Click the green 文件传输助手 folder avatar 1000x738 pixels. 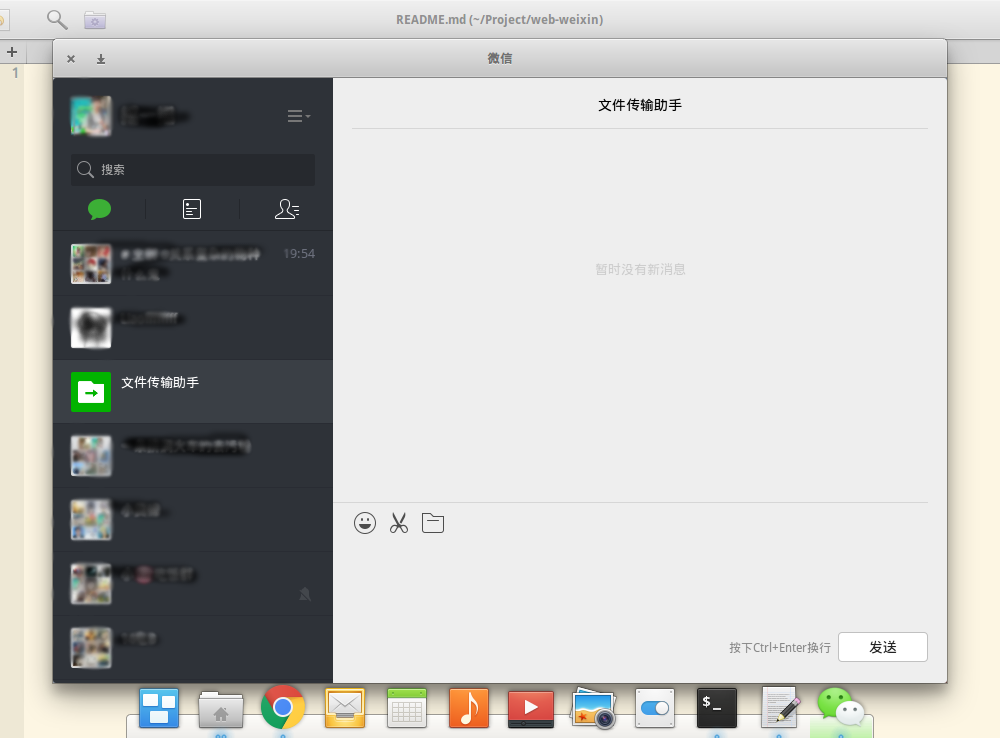click(91, 392)
